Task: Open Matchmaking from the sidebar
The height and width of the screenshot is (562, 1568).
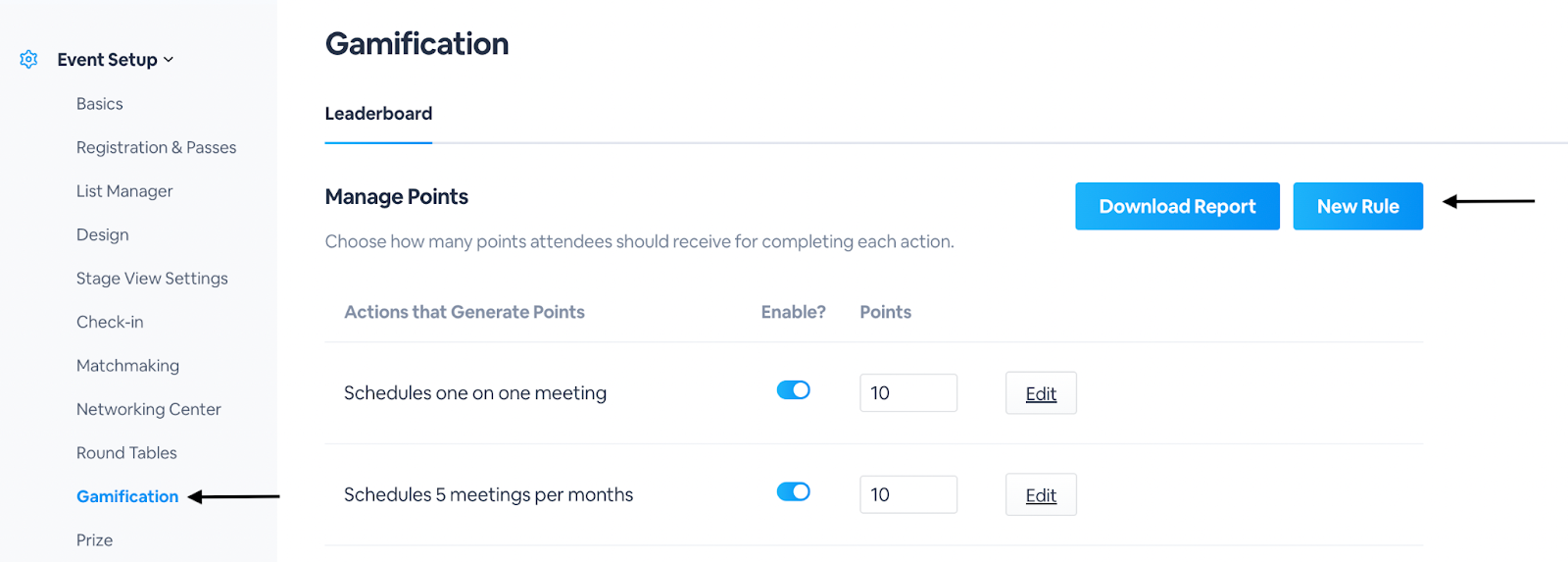Action: tap(127, 366)
